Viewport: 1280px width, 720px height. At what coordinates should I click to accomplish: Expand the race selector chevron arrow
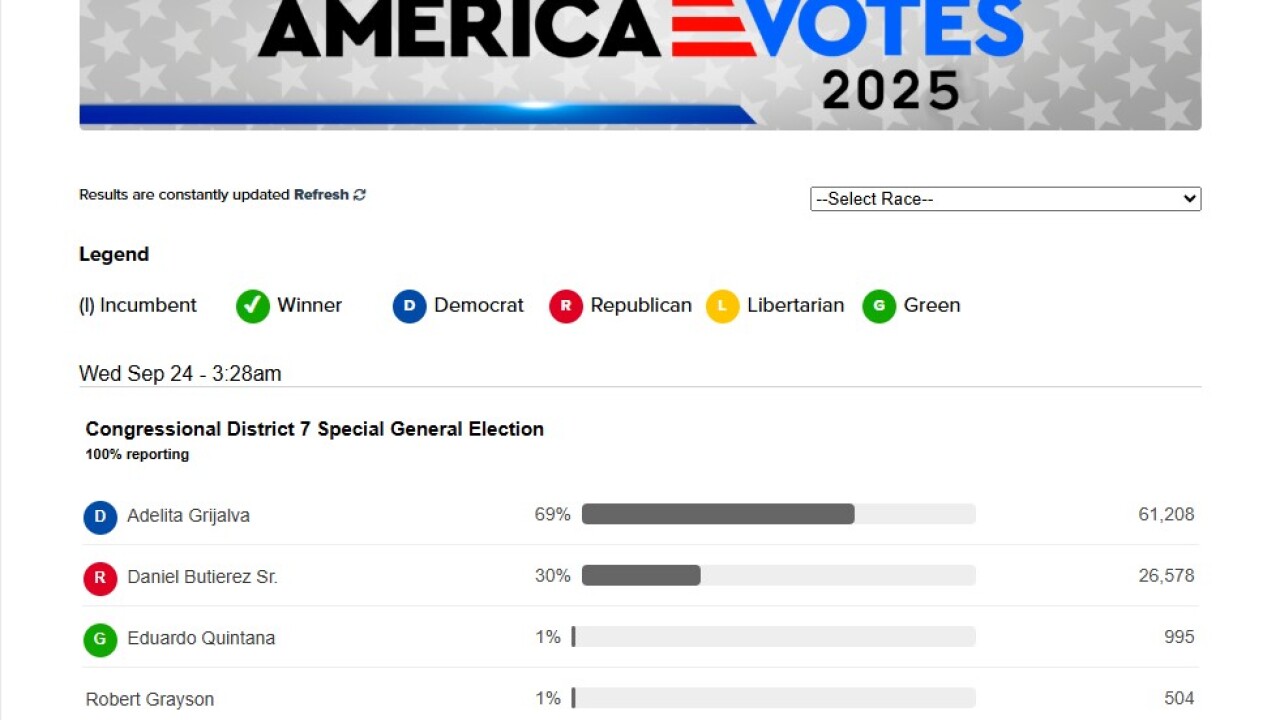[1188, 198]
